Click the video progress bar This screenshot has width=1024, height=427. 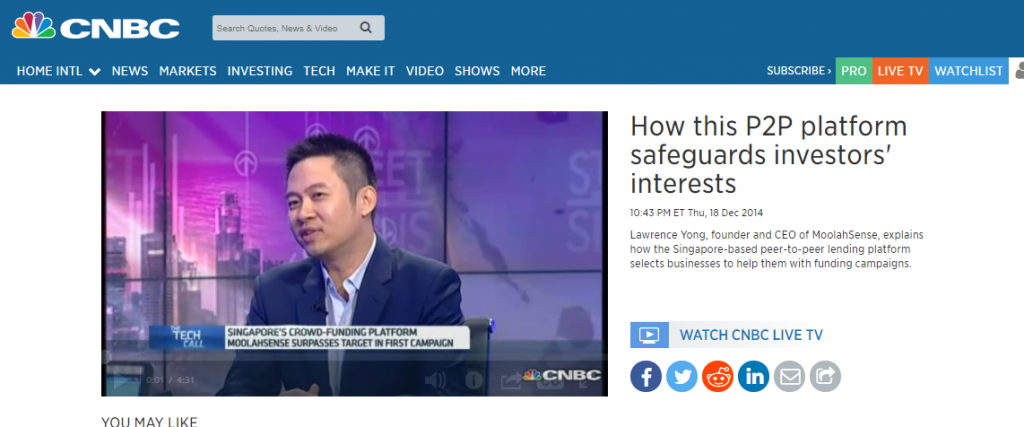click(354, 358)
